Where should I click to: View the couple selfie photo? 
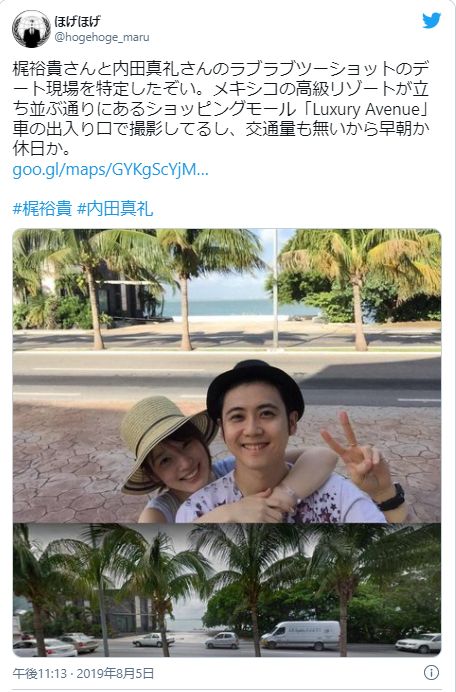pyautogui.click(x=227, y=376)
